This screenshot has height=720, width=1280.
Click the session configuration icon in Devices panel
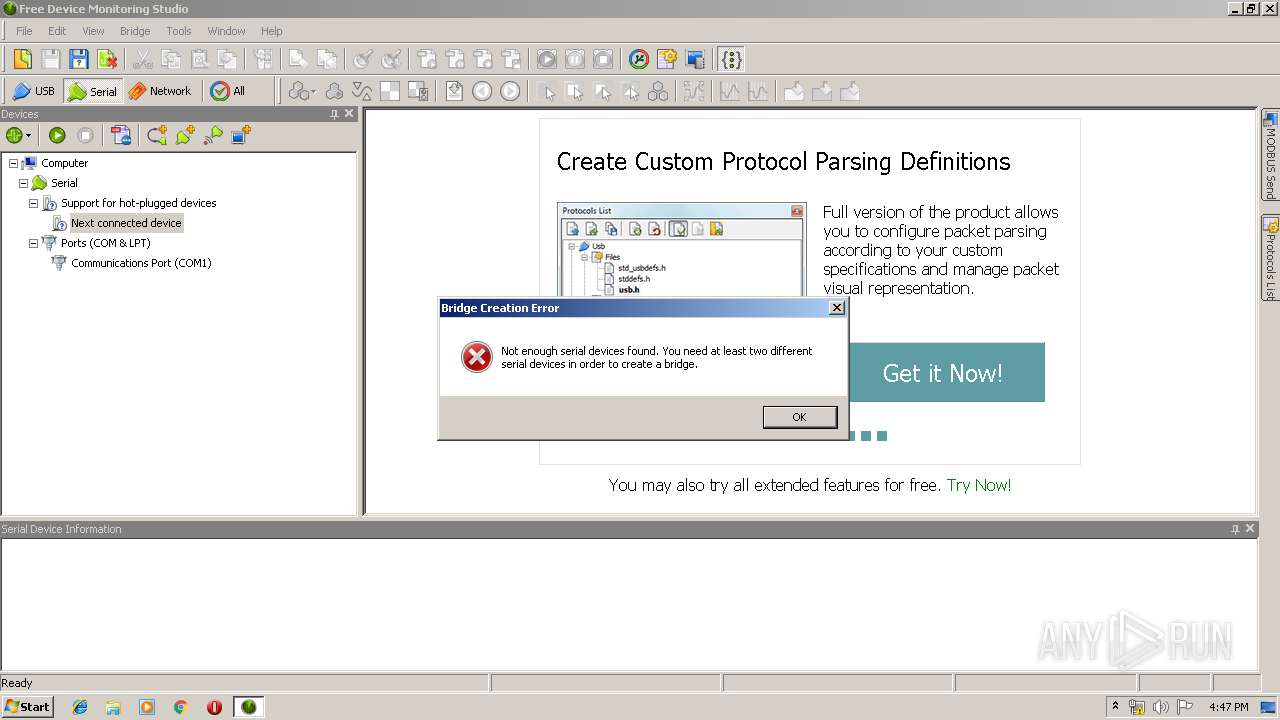tap(121, 135)
